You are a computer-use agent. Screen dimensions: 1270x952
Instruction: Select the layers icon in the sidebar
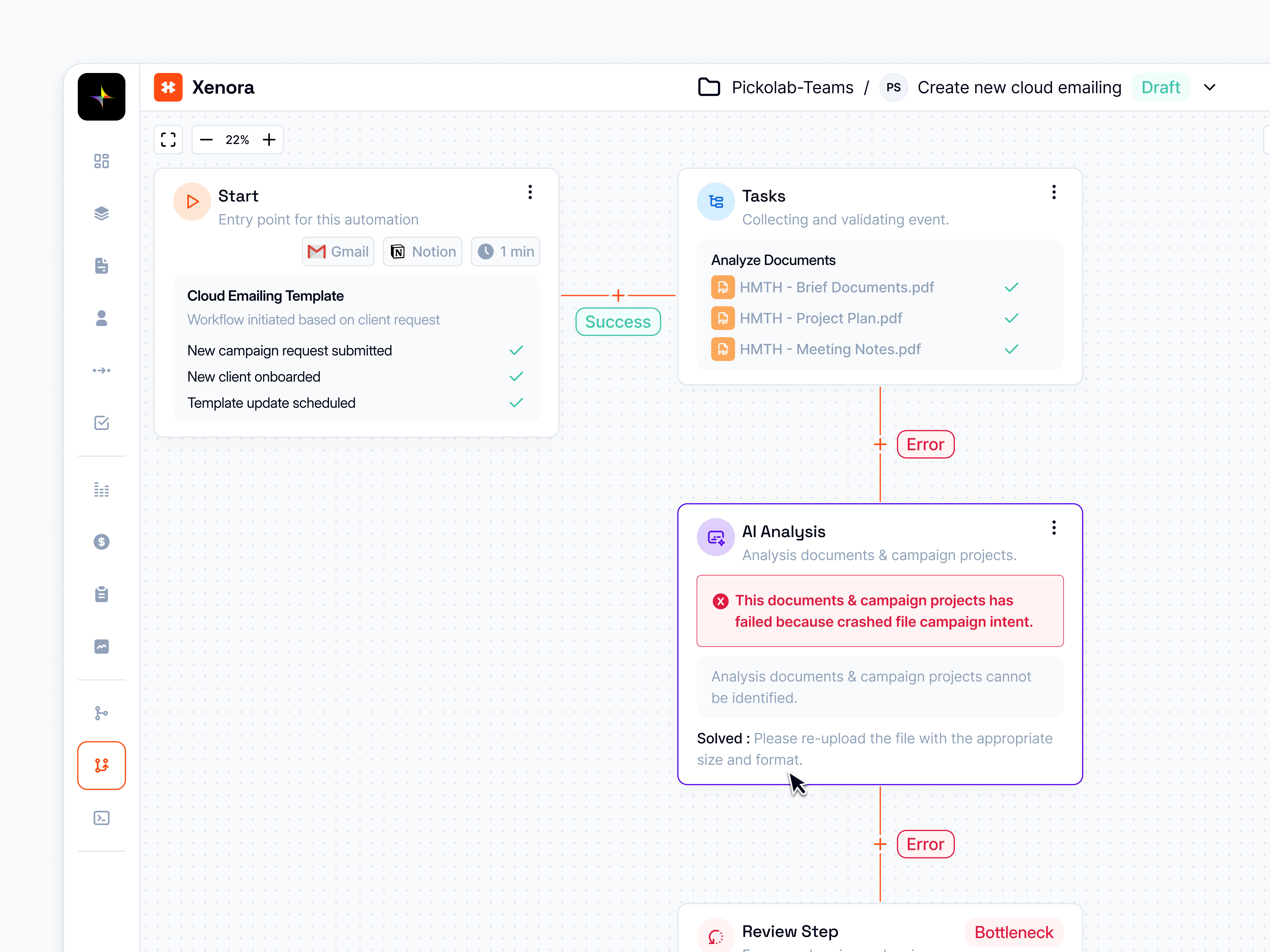pyautogui.click(x=102, y=213)
